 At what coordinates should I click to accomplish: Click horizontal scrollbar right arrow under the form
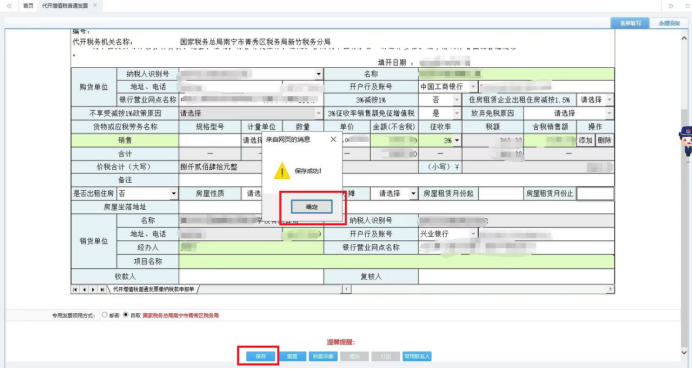coord(610,289)
